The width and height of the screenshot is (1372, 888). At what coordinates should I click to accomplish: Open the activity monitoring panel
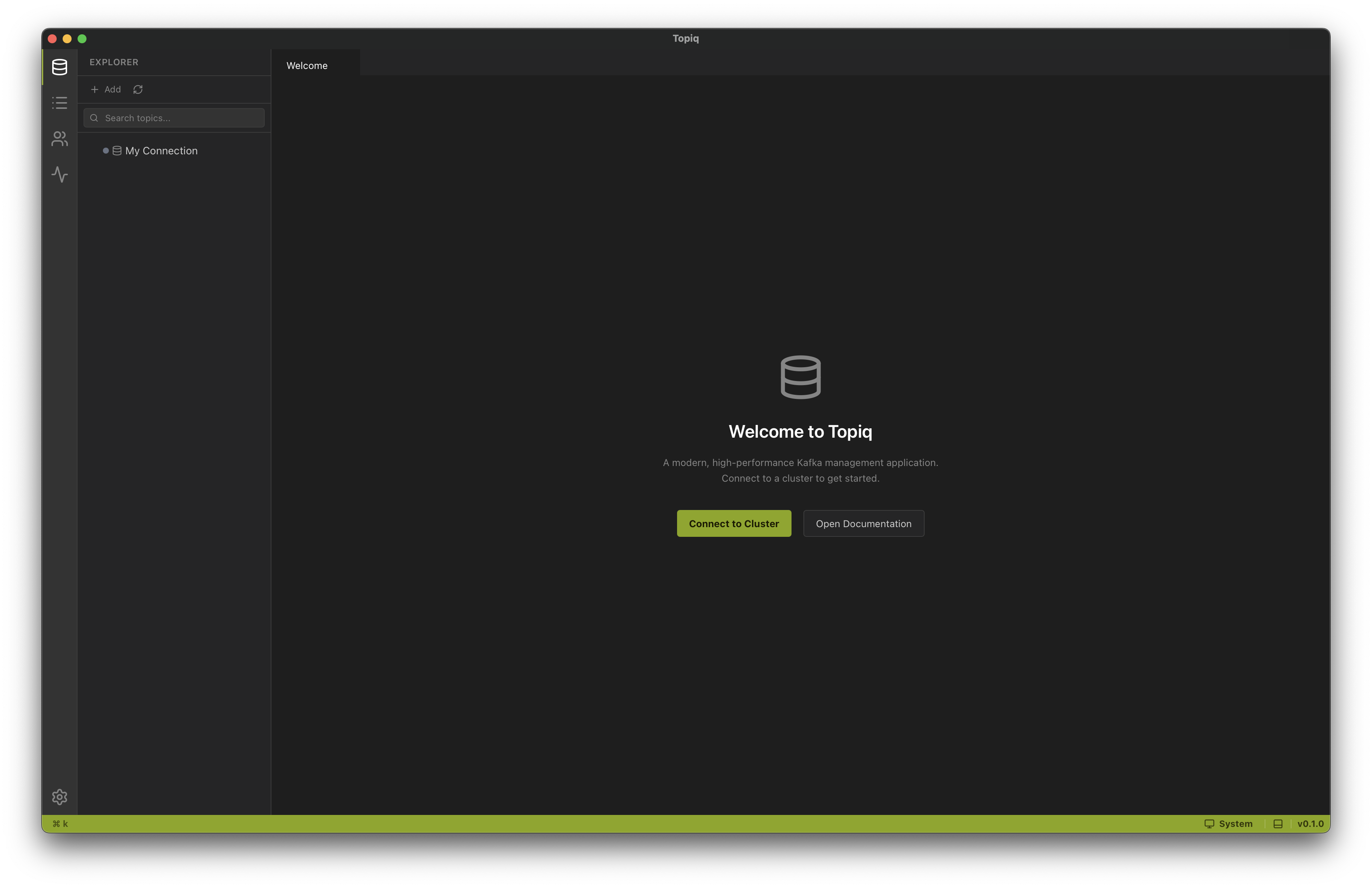point(59,174)
